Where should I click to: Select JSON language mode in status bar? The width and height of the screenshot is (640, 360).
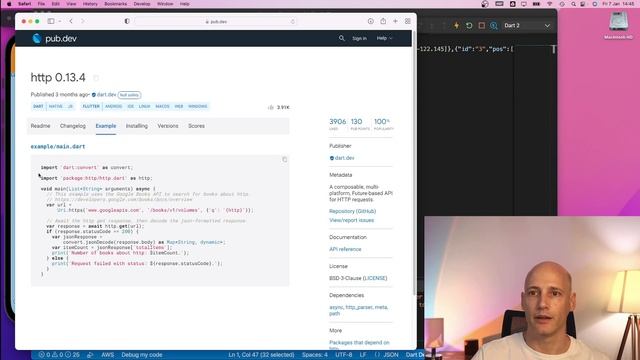tap(391, 355)
